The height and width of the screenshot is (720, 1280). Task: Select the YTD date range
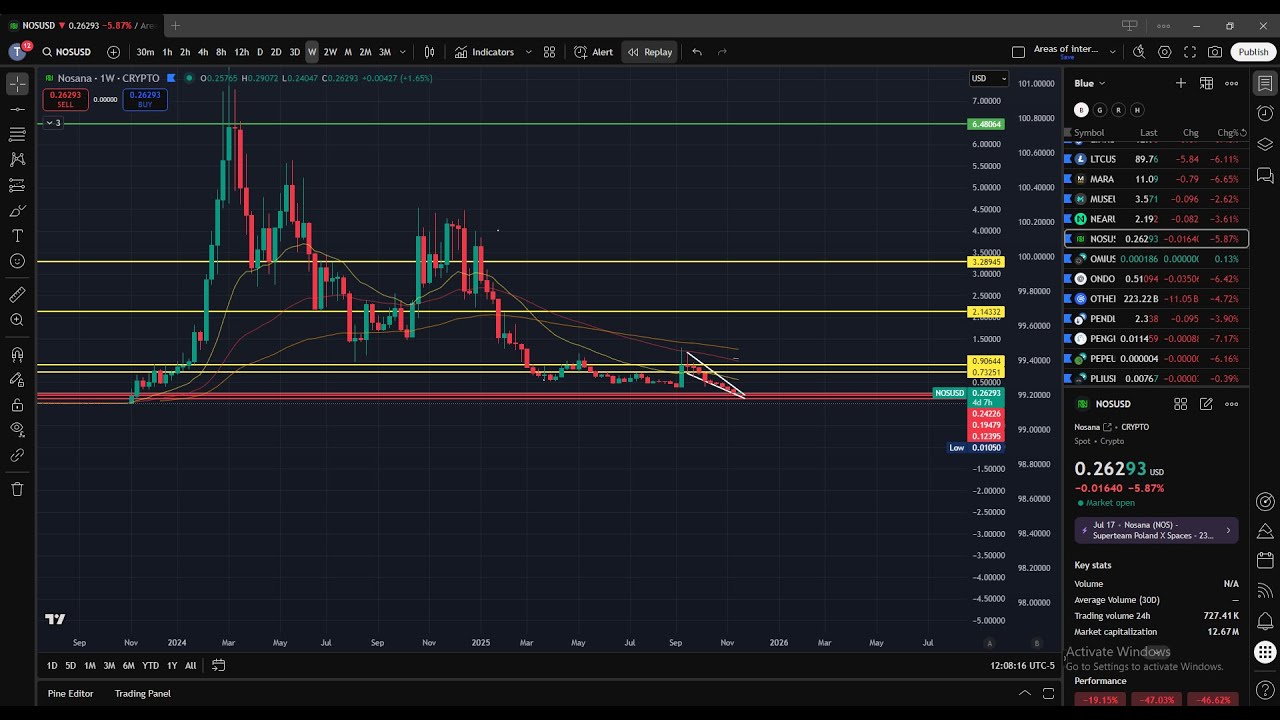[x=150, y=666]
